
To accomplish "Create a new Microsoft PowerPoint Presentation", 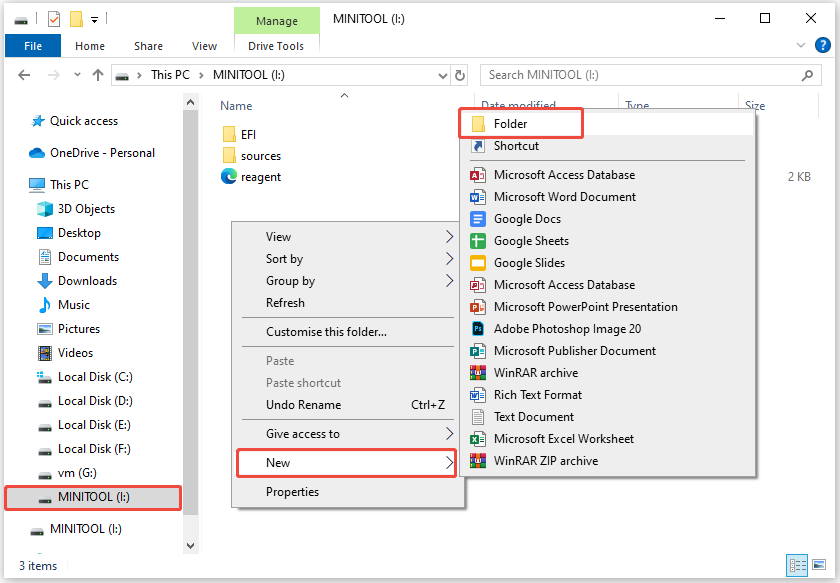I will pyautogui.click(x=607, y=307).
